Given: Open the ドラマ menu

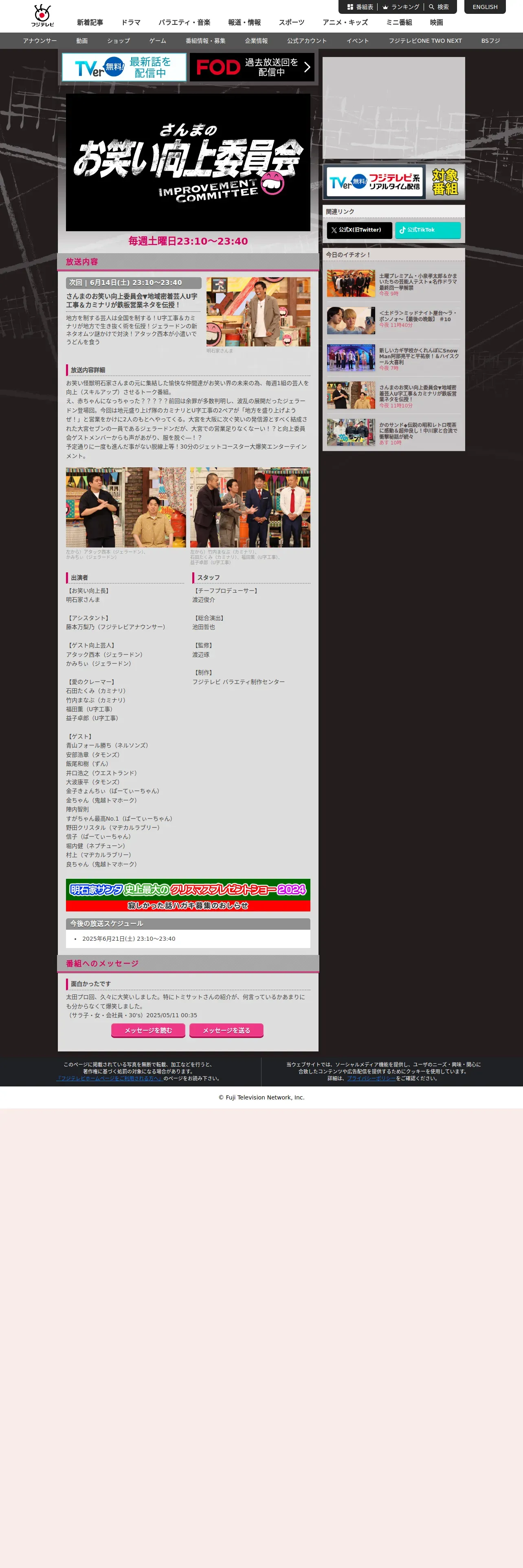Looking at the screenshot, I should click(x=131, y=22).
